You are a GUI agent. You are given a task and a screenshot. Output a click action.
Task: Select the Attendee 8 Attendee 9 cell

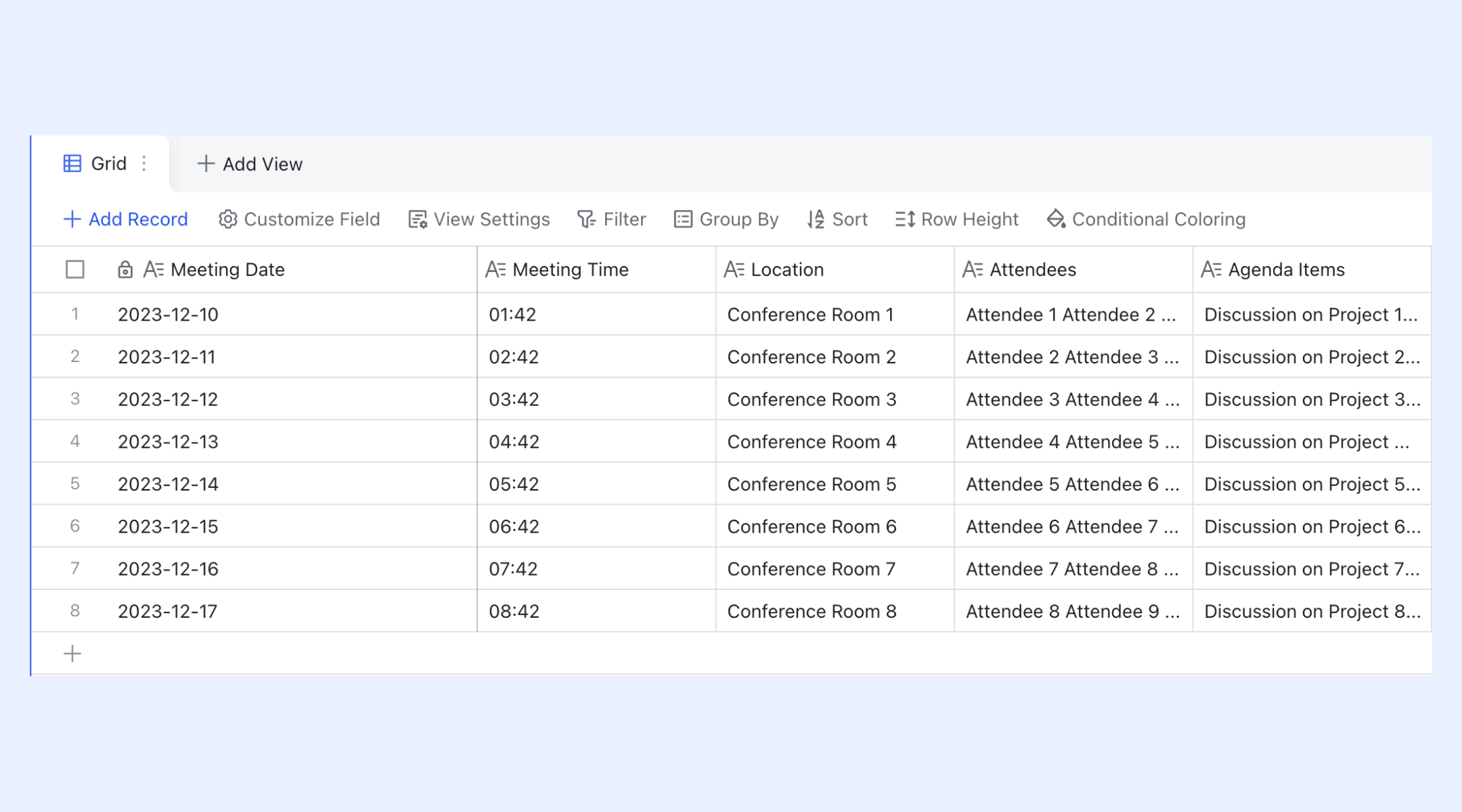(1073, 611)
